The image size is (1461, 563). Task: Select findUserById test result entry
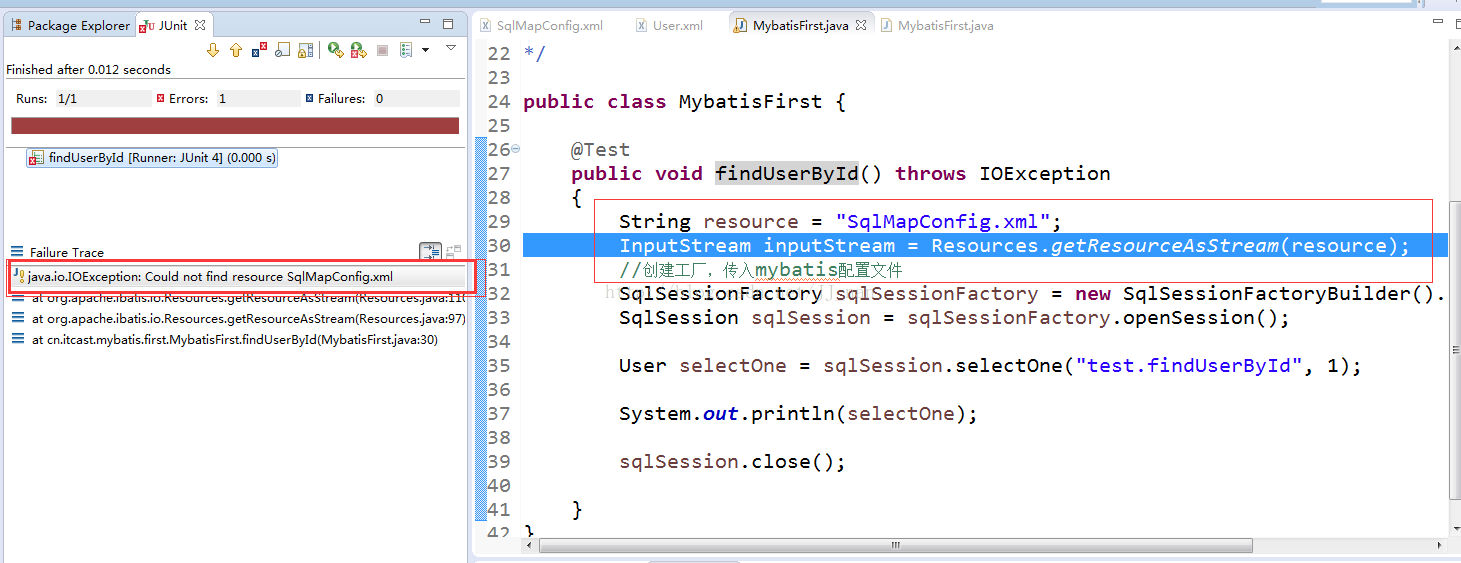(x=152, y=158)
